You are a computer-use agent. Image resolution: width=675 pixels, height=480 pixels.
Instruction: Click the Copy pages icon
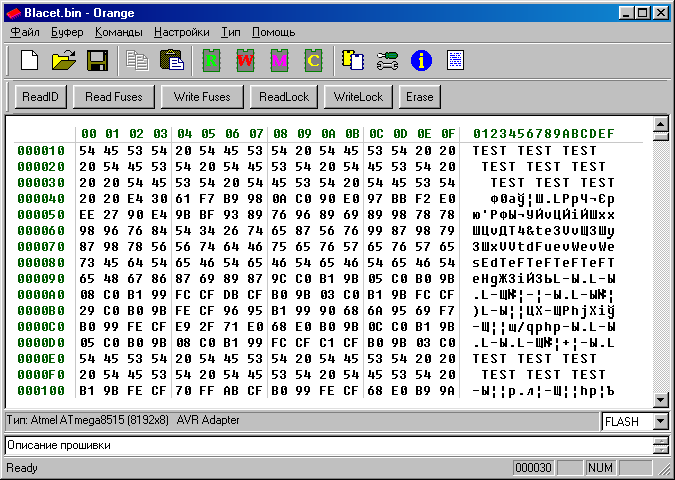click(137, 60)
